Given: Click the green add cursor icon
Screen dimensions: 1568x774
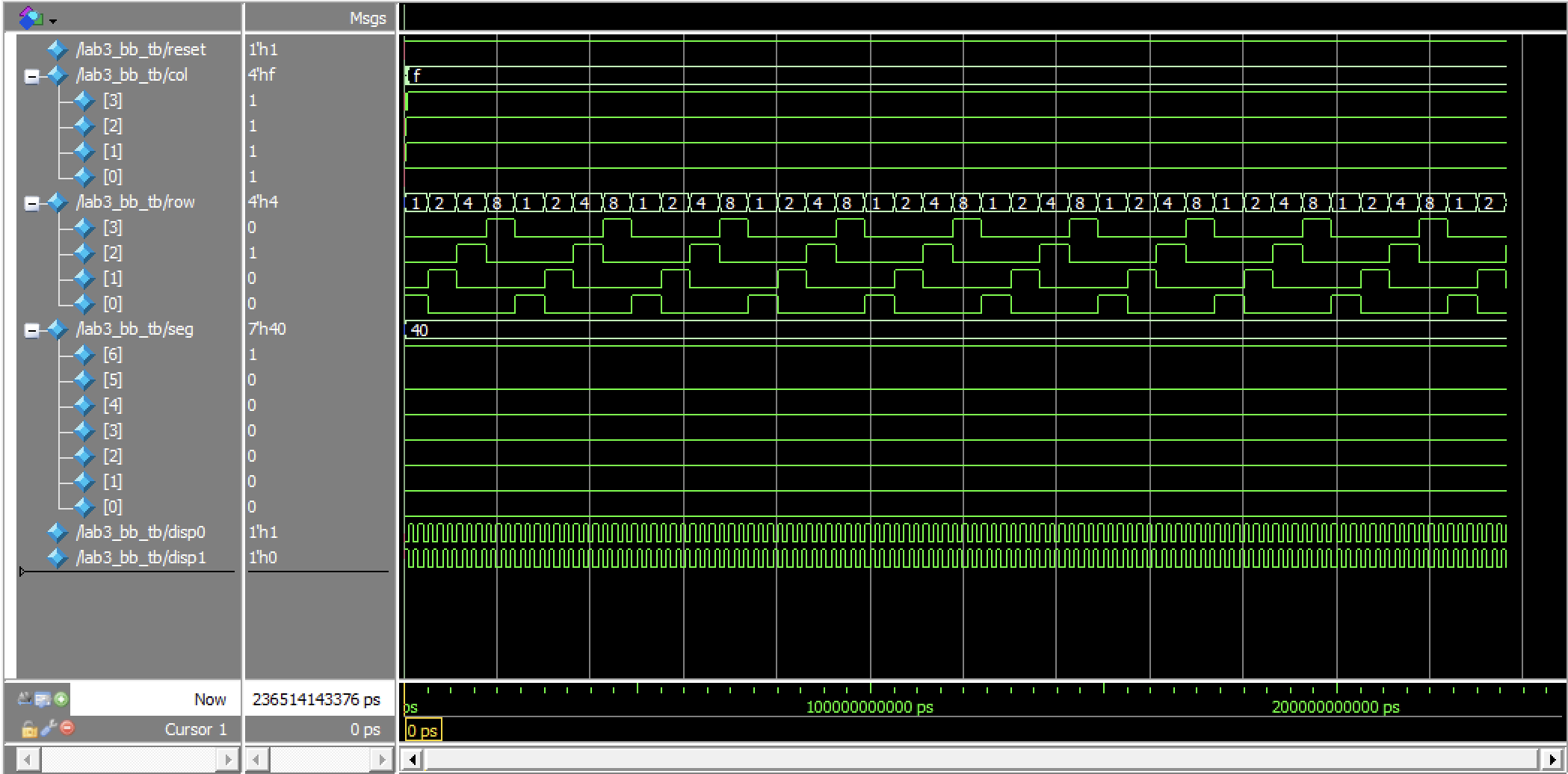Looking at the screenshot, I should pyautogui.click(x=61, y=699).
